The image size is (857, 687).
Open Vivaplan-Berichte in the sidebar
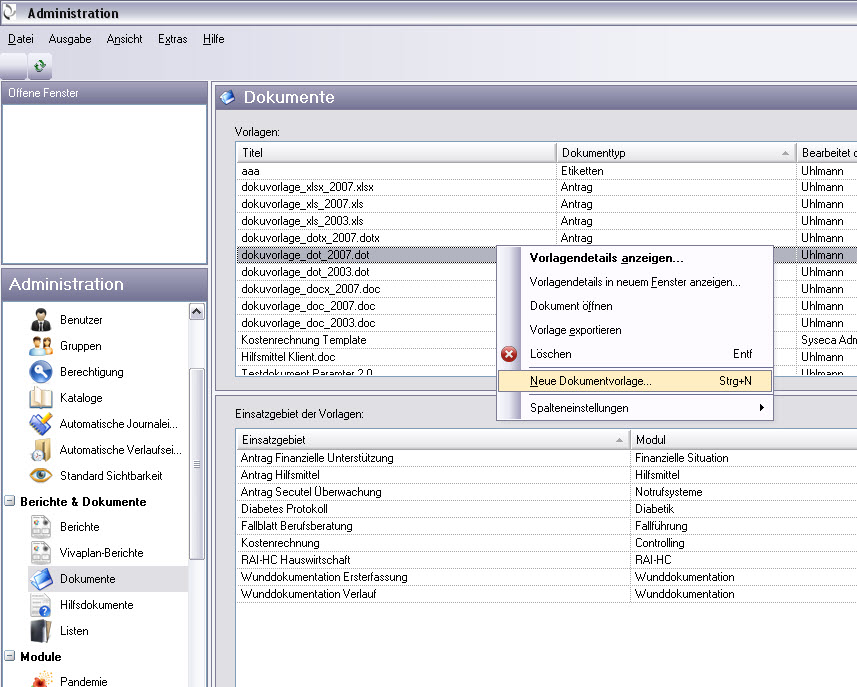101,553
